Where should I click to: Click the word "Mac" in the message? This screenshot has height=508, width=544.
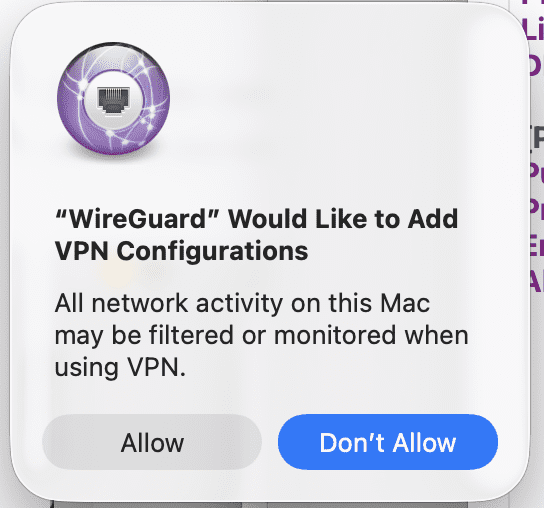coord(405,303)
